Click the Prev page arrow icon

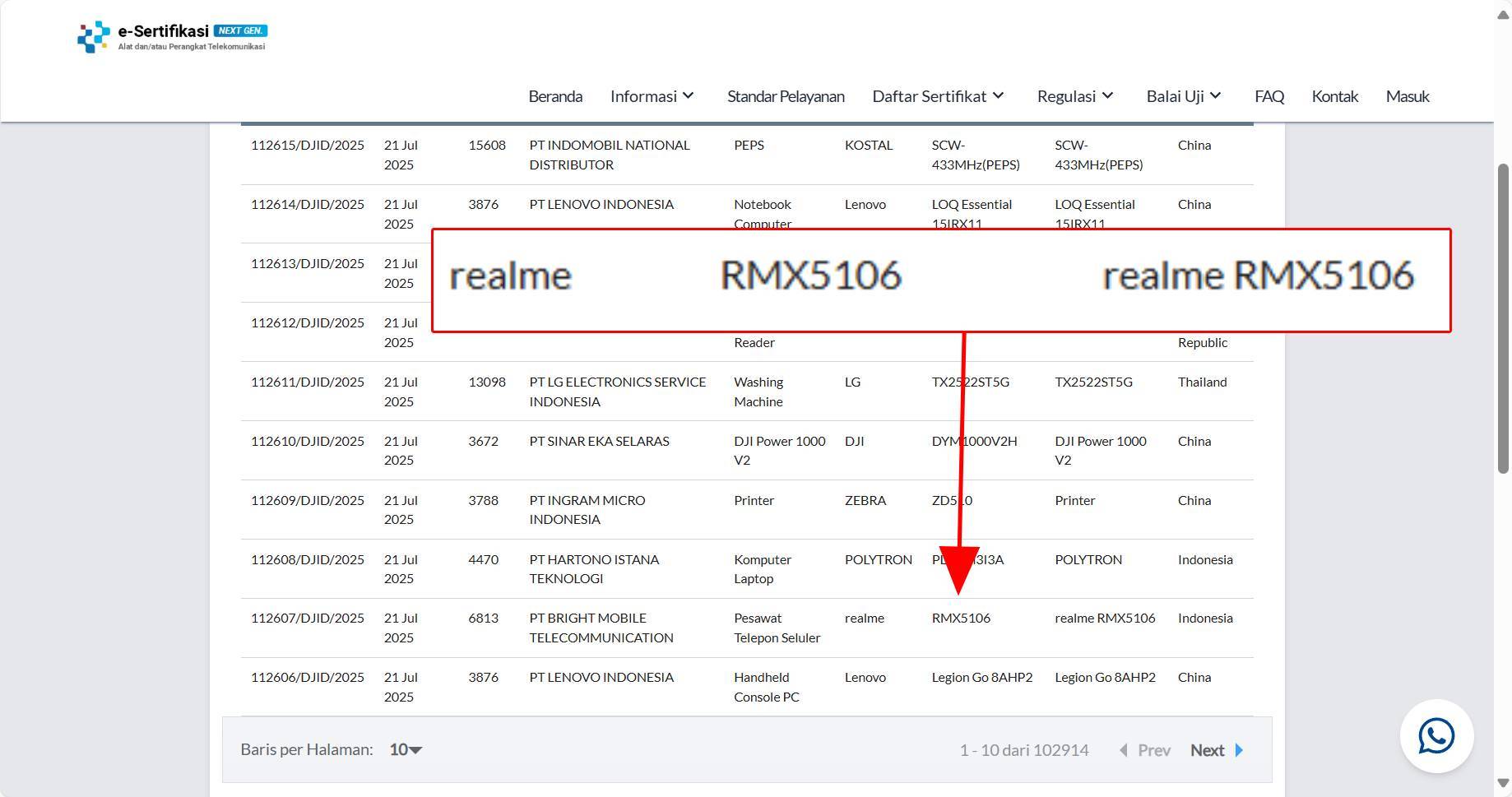point(1124,750)
